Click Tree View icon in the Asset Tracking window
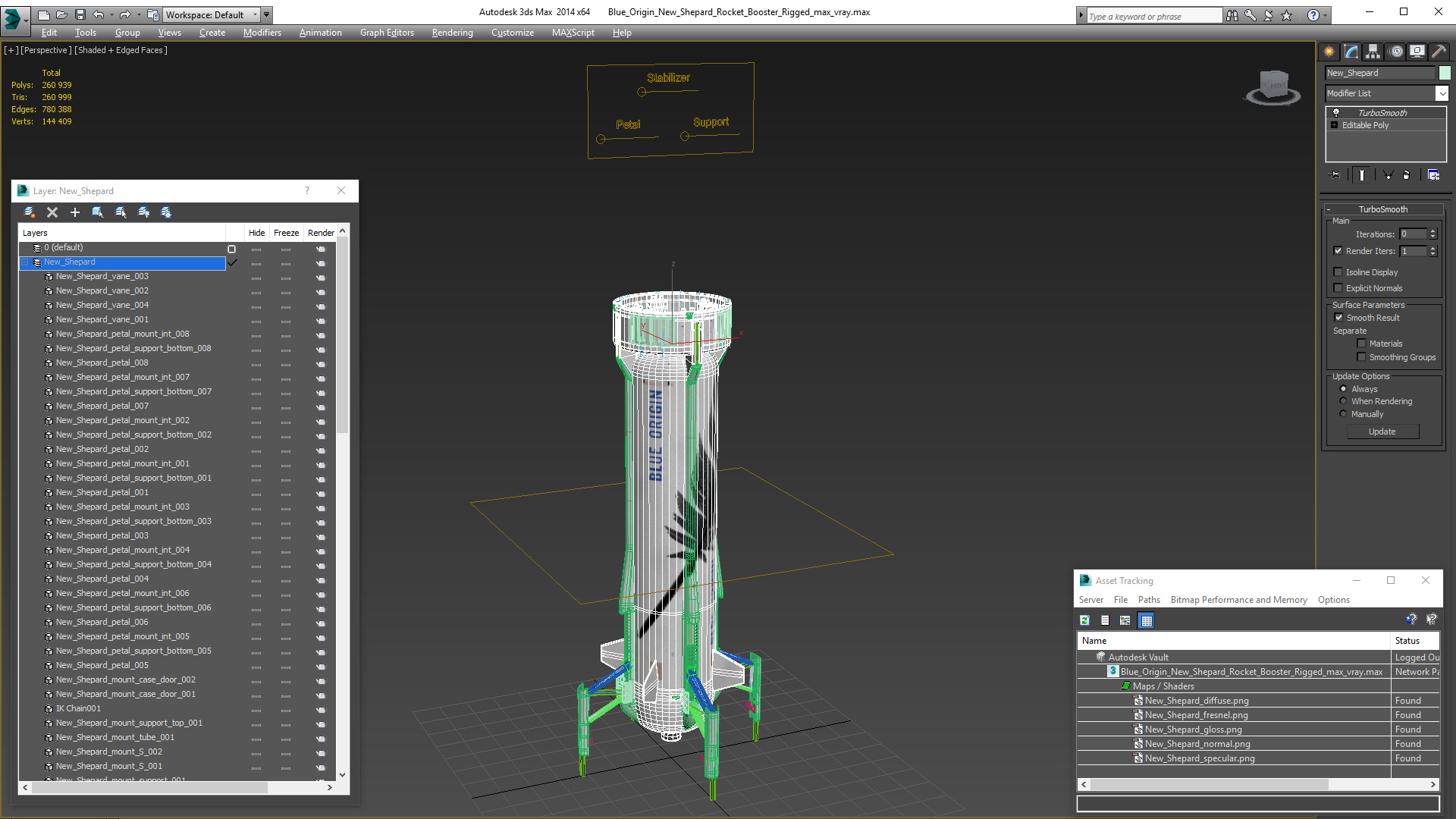This screenshot has width=1456, height=819. click(1125, 620)
